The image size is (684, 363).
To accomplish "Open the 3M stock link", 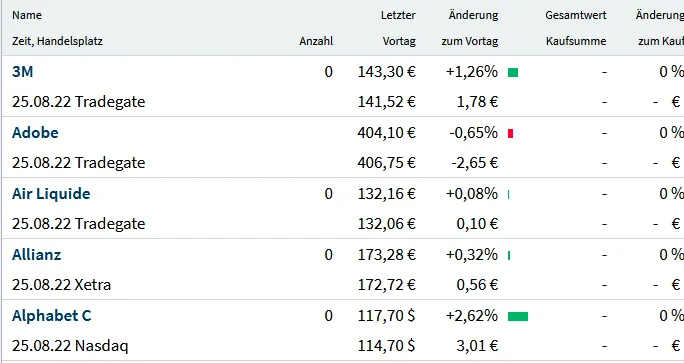I will pos(22,72).
